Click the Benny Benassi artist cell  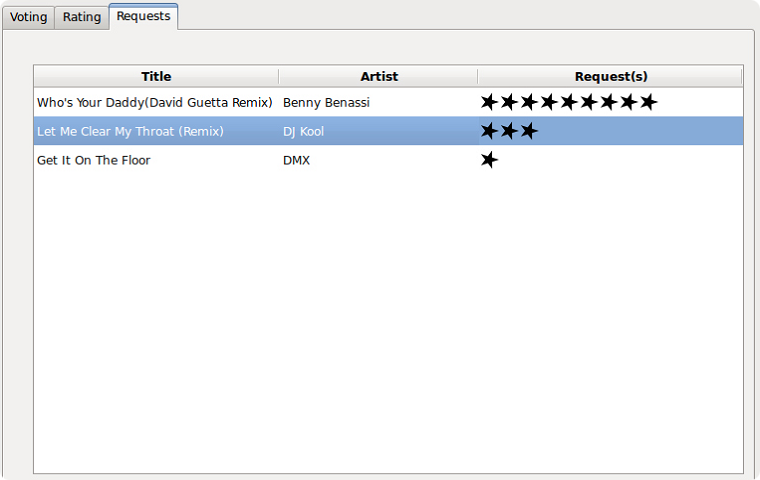point(326,103)
